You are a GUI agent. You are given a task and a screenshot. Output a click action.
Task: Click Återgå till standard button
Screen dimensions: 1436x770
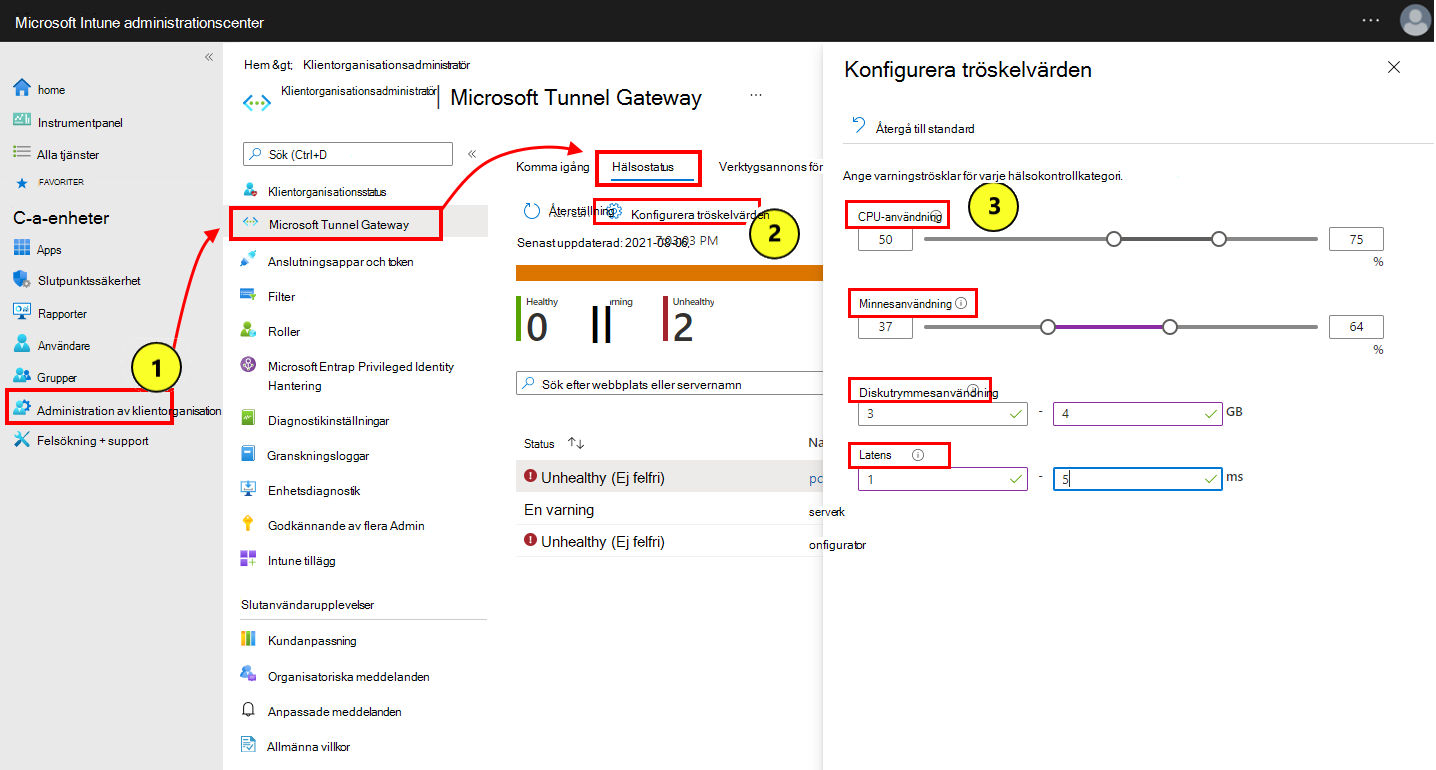click(913, 128)
